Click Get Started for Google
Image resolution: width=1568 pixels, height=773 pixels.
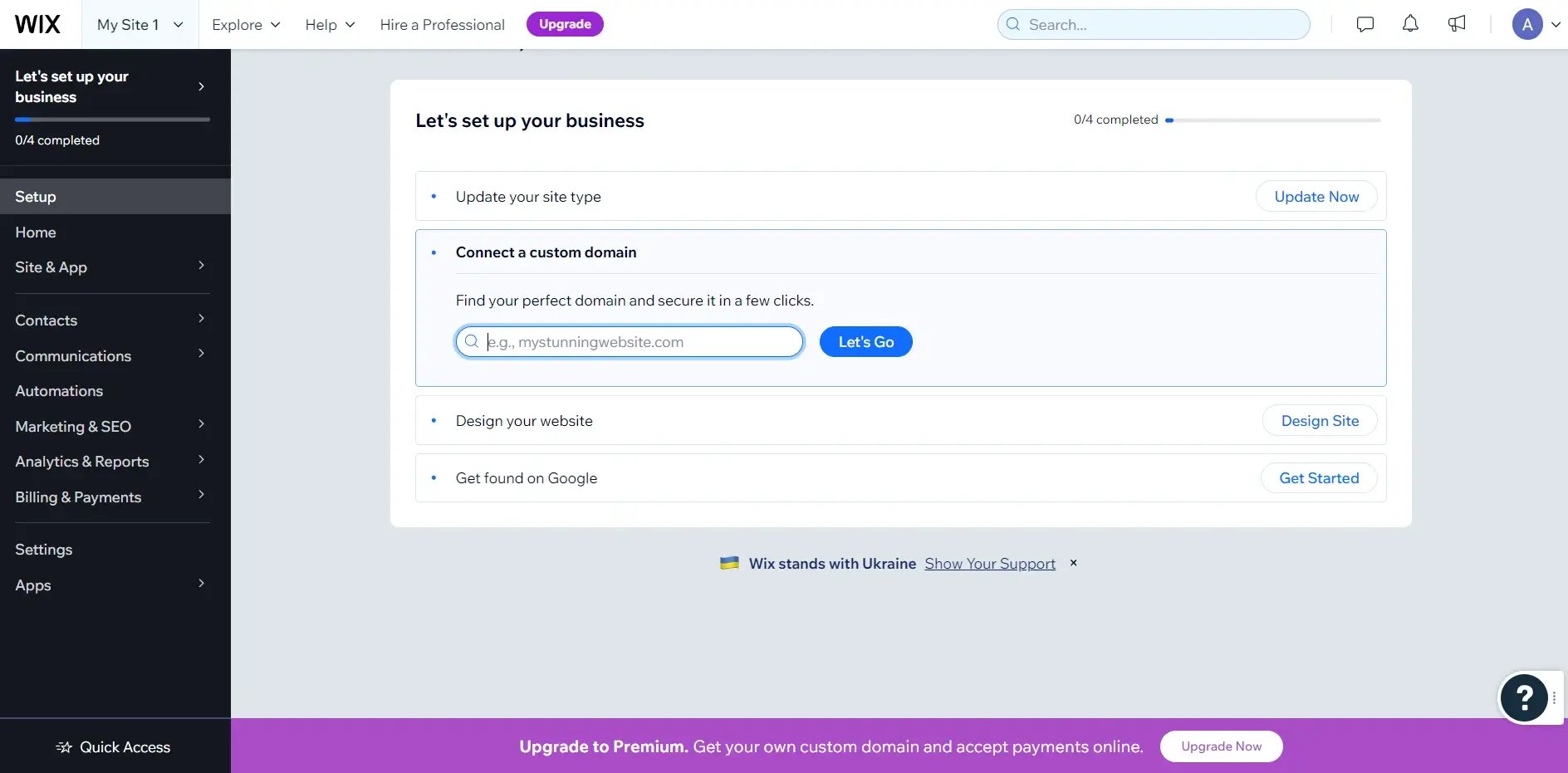click(x=1319, y=478)
